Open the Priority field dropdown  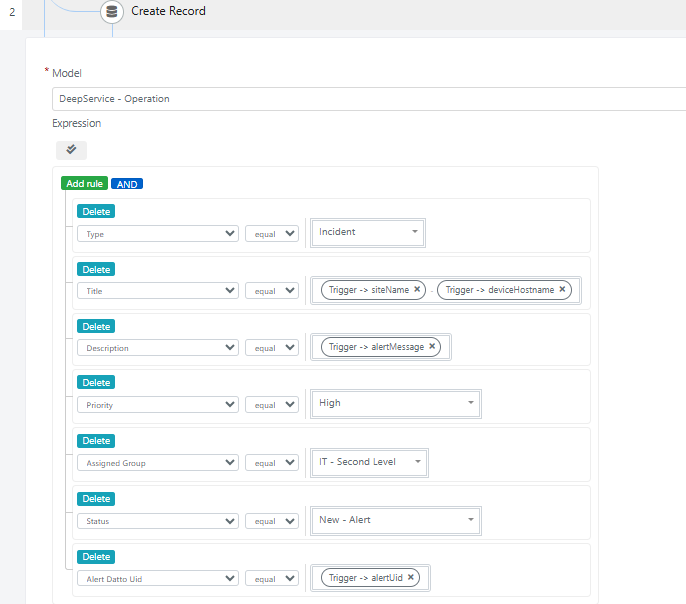click(158, 405)
